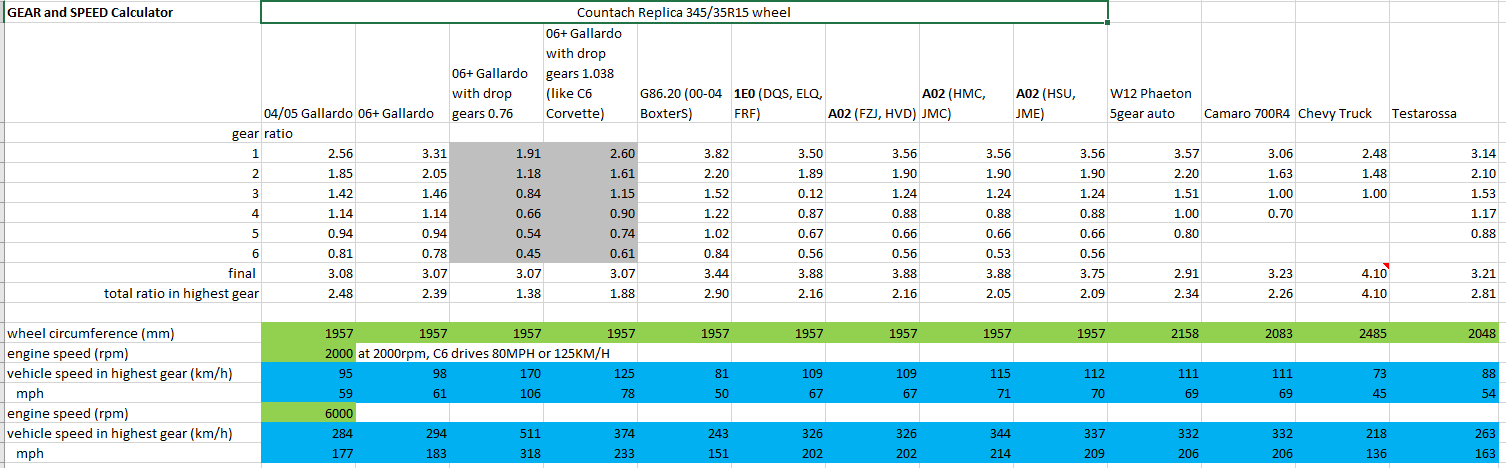Select the '04/05 Gallardo' column header cell
This screenshot has height=468, width=1506.
click(x=308, y=73)
